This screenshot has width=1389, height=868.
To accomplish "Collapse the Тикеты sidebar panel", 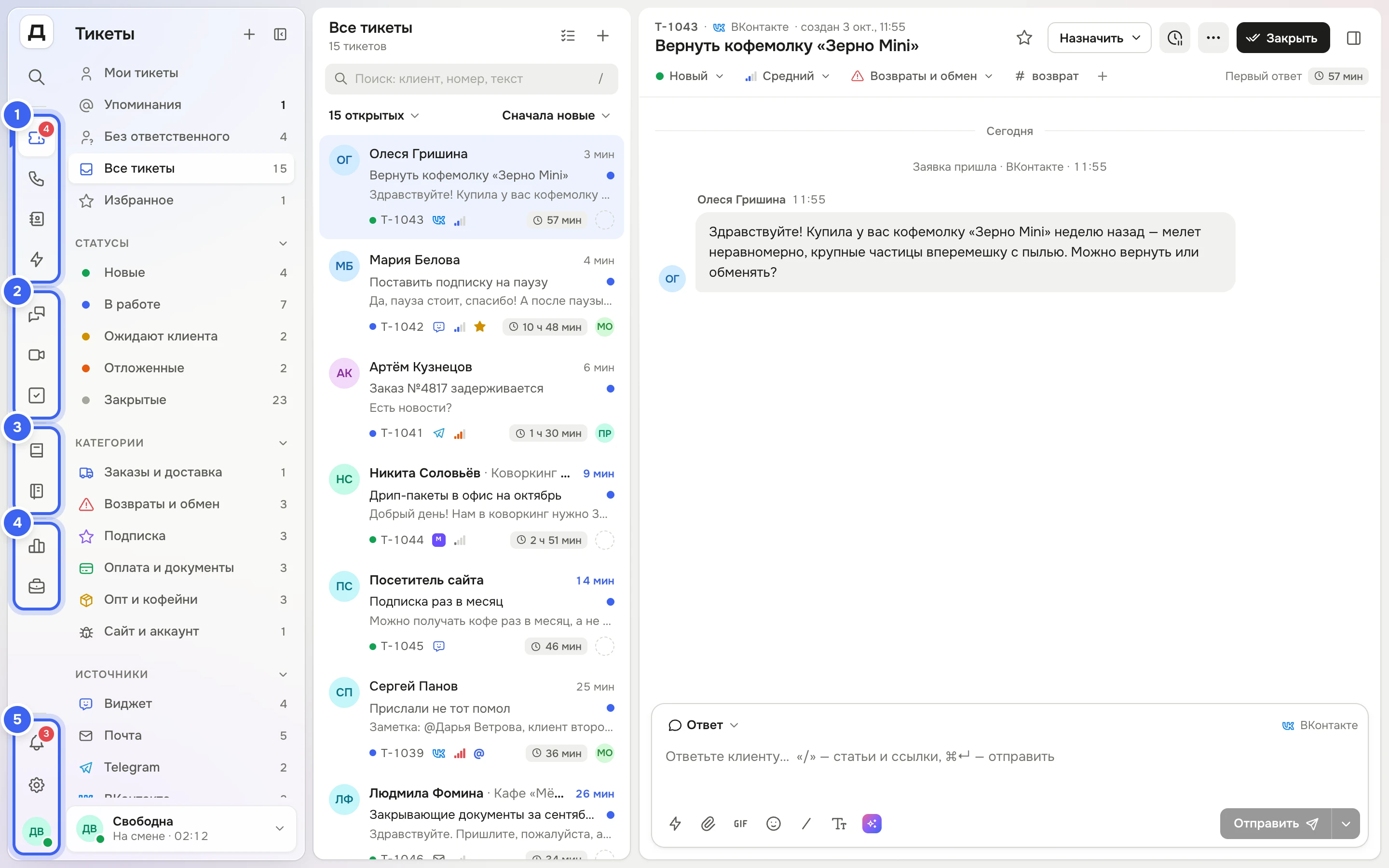I will 280,34.
